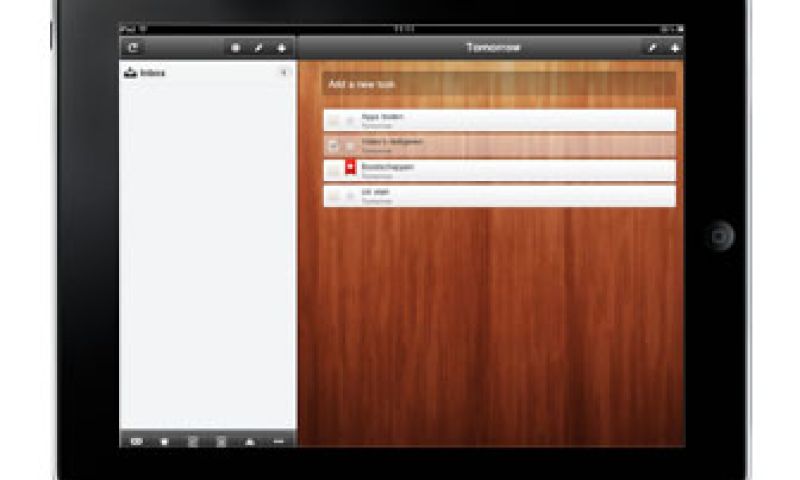Add a task with the Tomorrow header plus icon
This screenshot has width=800, height=480.
(674, 48)
